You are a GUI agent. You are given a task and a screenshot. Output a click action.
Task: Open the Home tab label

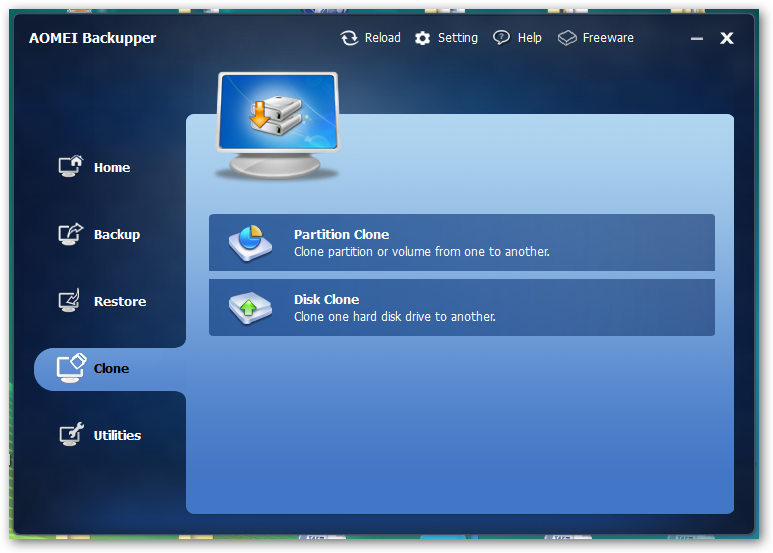click(x=112, y=168)
